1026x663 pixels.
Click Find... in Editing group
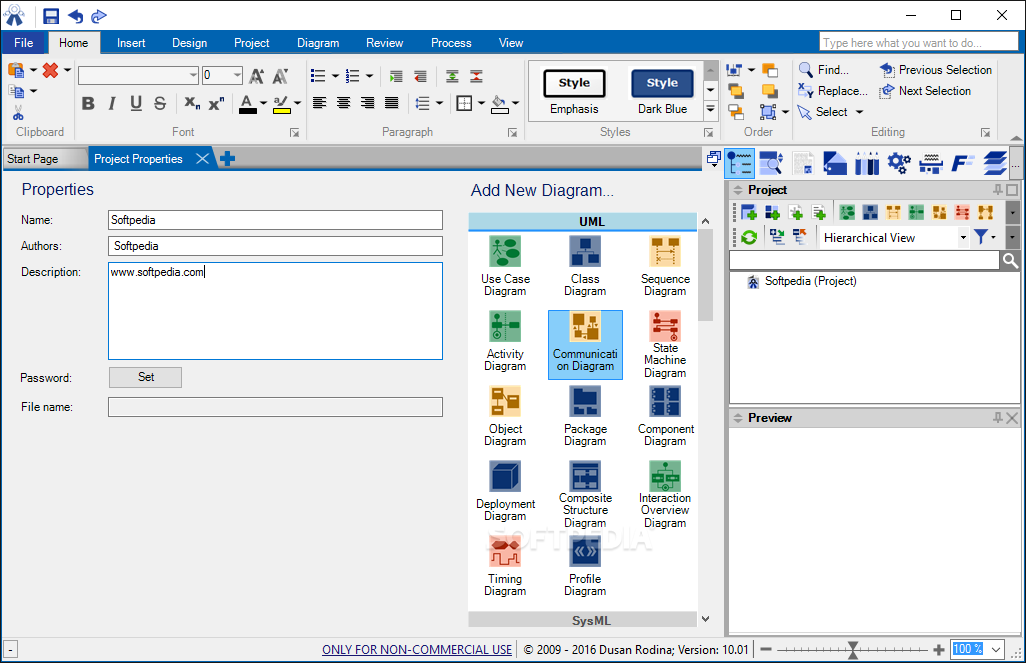tap(824, 69)
